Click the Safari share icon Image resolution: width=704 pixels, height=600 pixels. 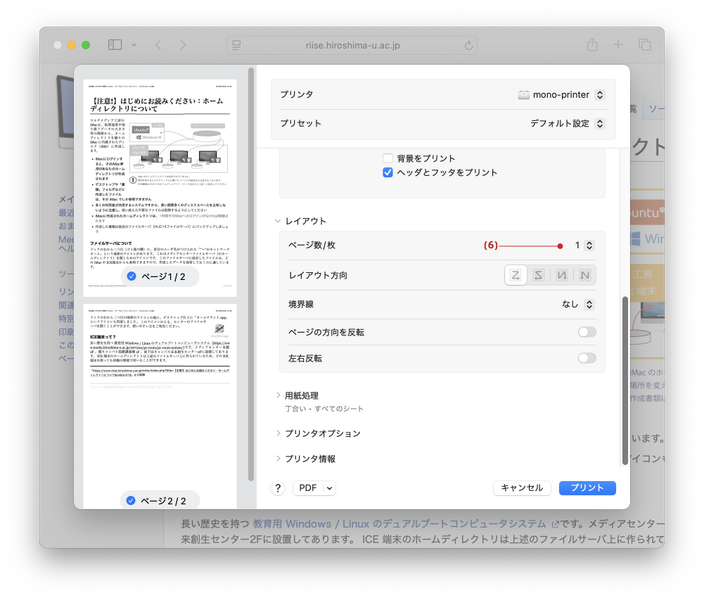(593, 45)
